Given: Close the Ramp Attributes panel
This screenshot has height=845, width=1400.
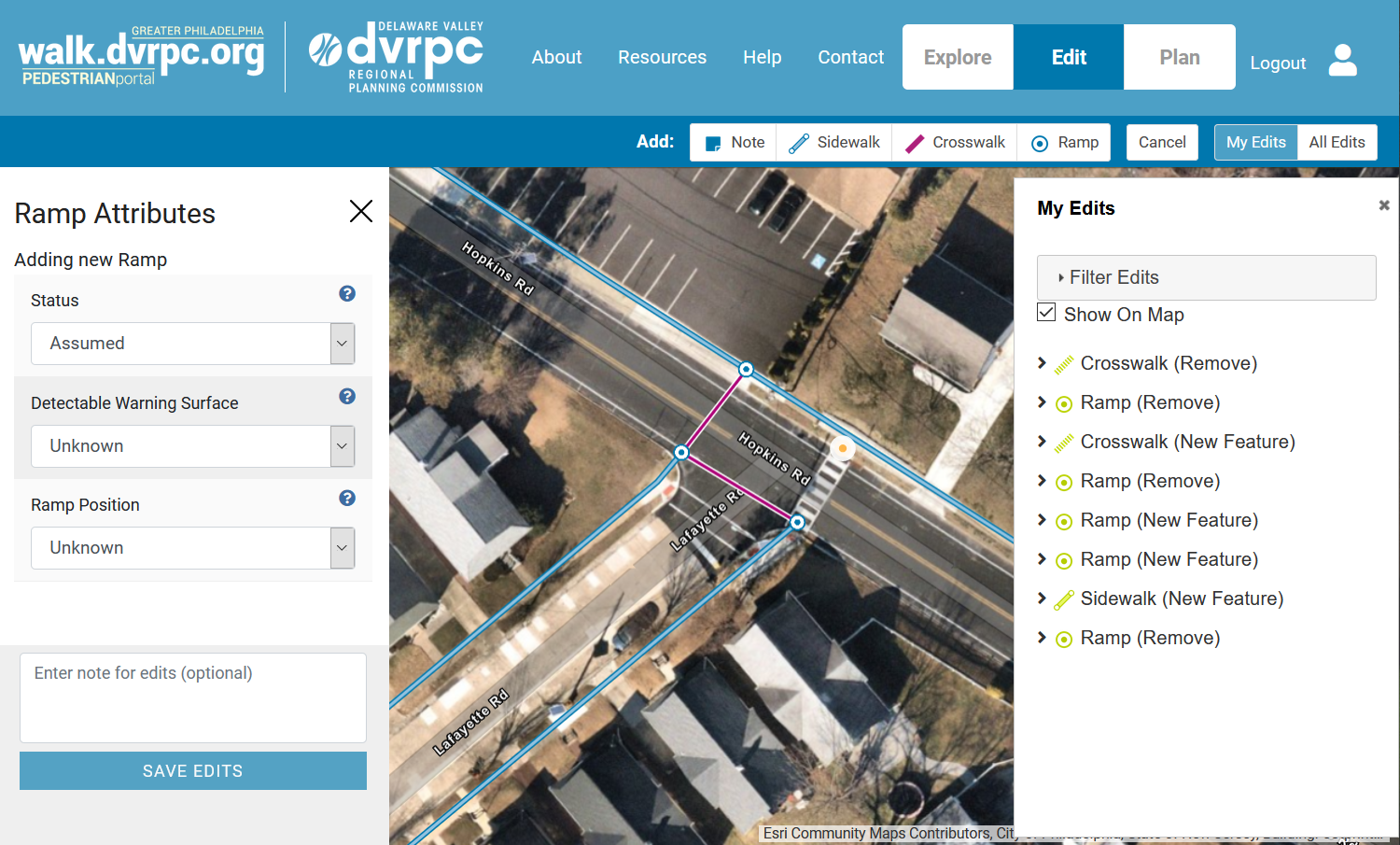Looking at the screenshot, I should (361, 211).
